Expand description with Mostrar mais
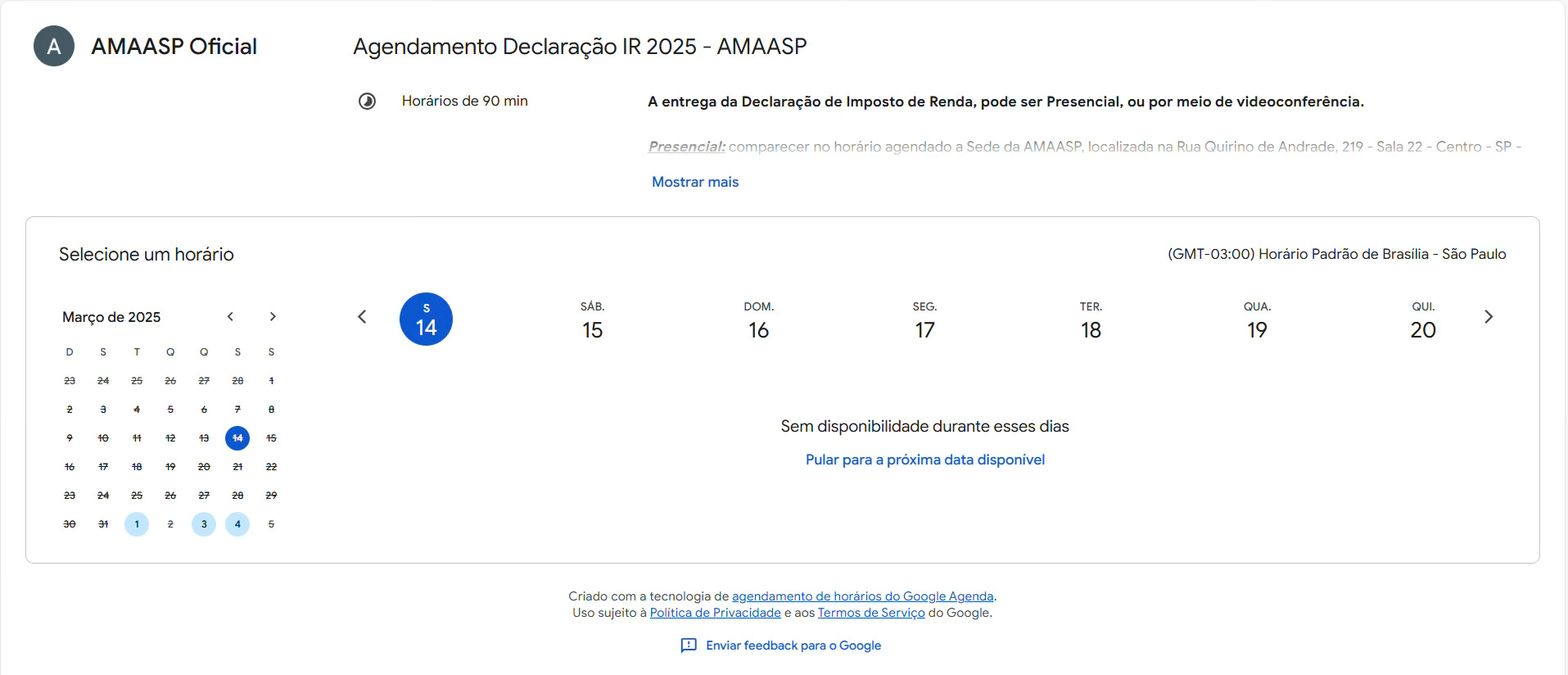This screenshot has width=1568, height=675. coord(695,182)
